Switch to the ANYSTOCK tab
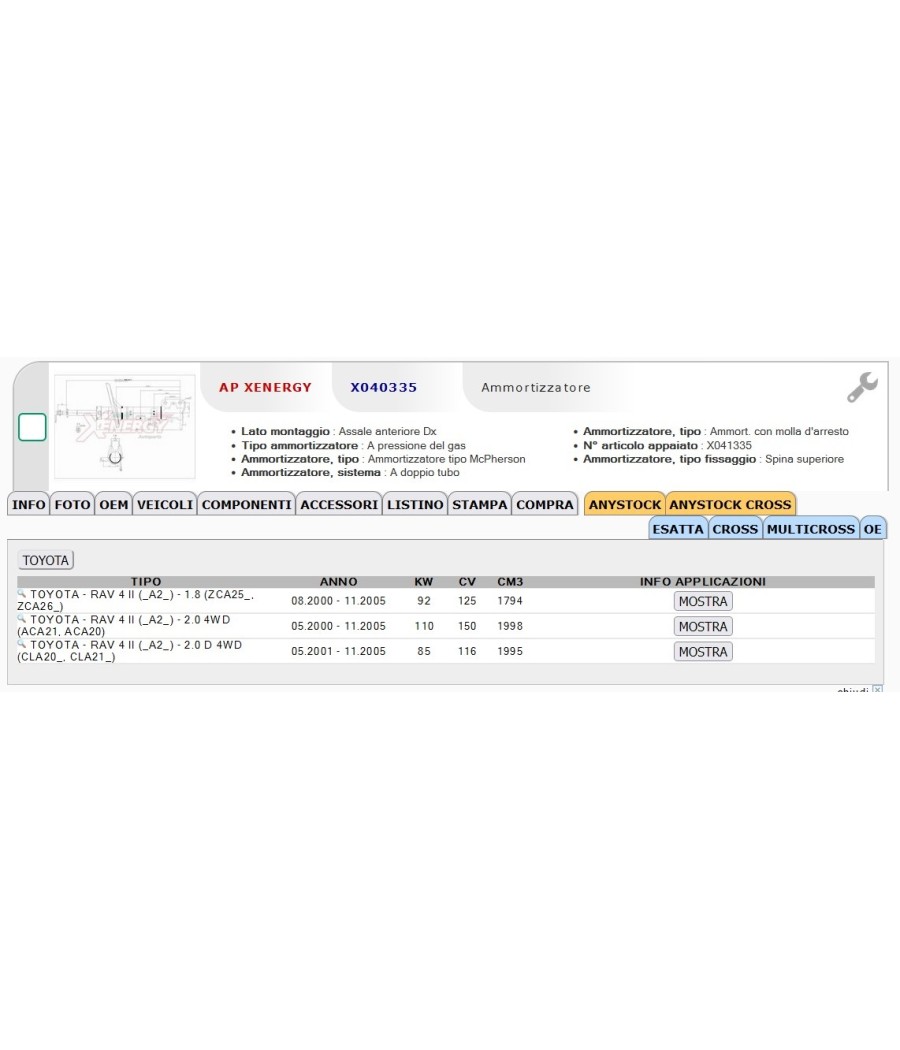The image size is (900, 1050). [x=625, y=504]
